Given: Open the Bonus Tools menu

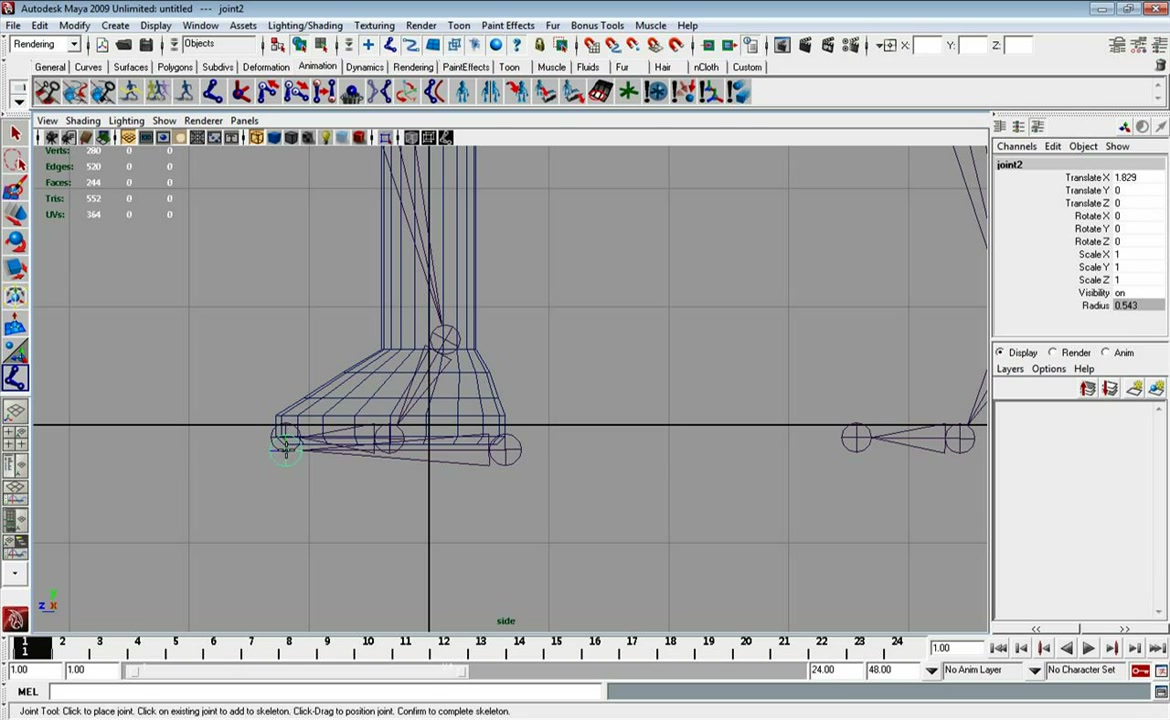Looking at the screenshot, I should click(x=597, y=25).
